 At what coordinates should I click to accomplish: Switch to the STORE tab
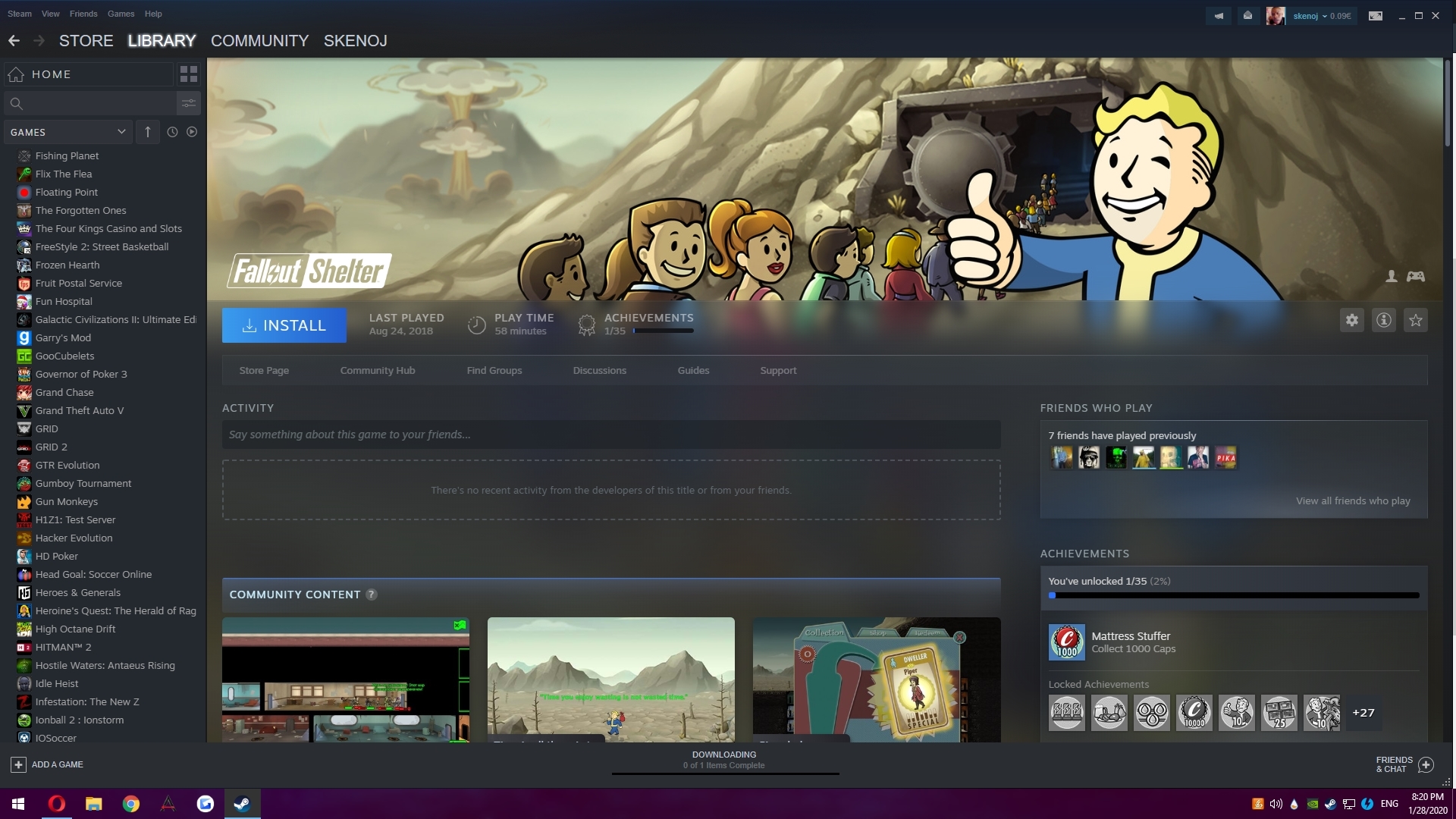pyautogui.click(x=86, y=41)
